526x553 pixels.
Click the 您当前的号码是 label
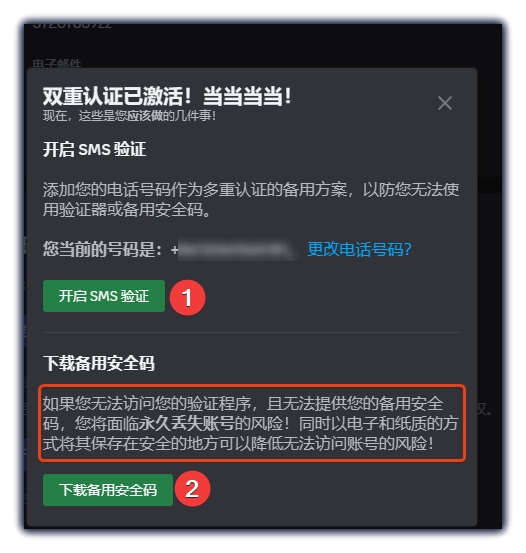coord(102,250)
